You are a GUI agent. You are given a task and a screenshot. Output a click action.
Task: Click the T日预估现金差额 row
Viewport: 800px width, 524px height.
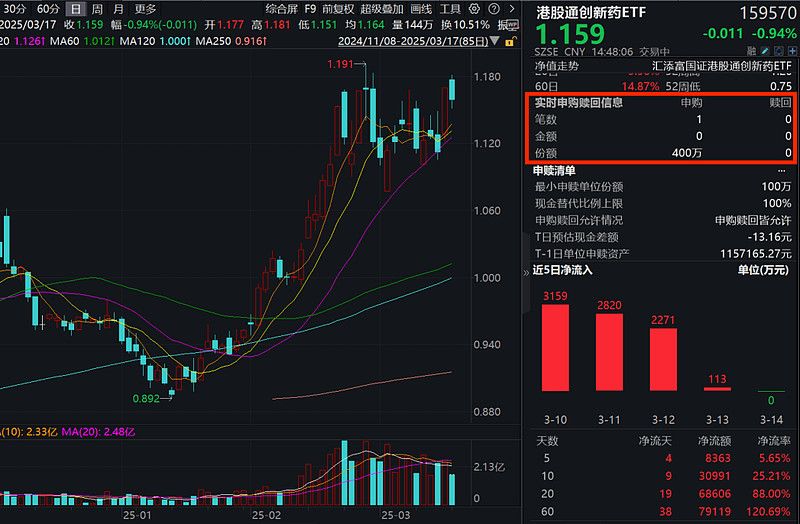click(x=663, y=237)
